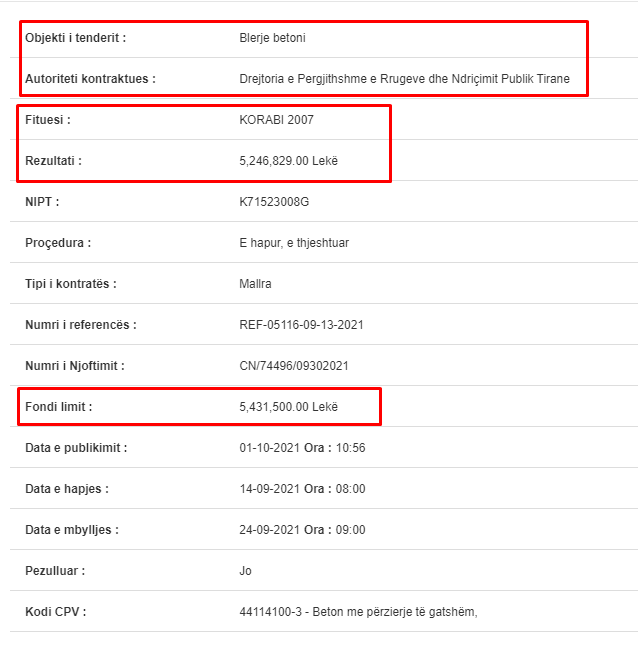Click the contract type value 'Mallra'
Viewport: 638px width, 649px height.
coord(255,284)
